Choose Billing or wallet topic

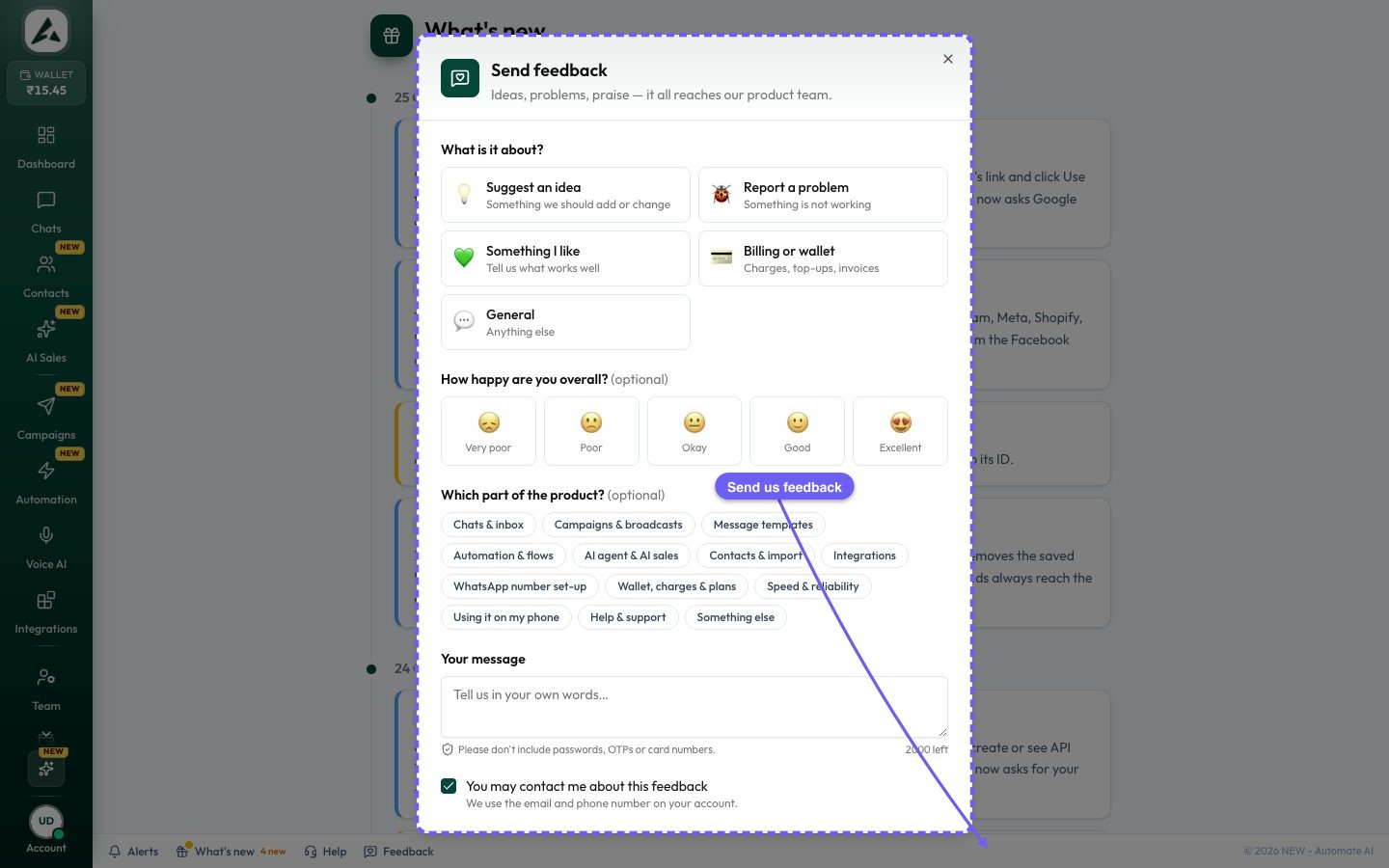(823, 258)
